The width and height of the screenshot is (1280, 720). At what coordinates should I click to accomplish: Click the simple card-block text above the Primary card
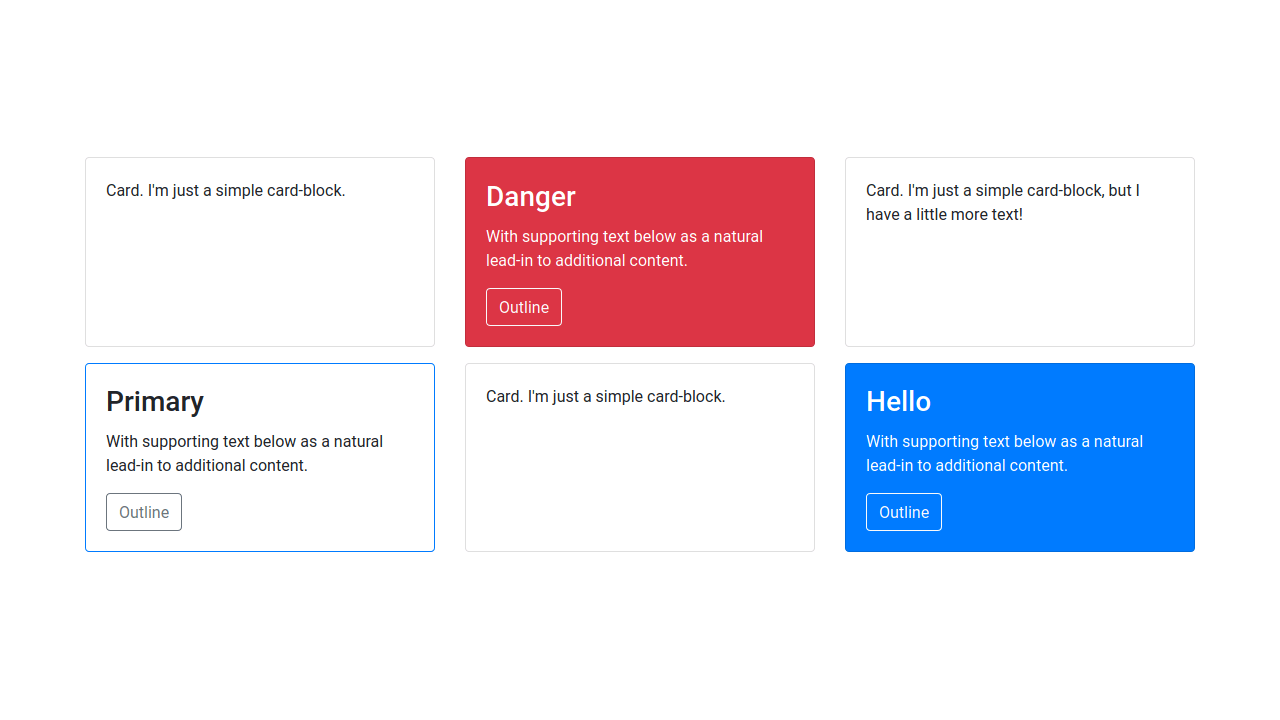(226, 191)
